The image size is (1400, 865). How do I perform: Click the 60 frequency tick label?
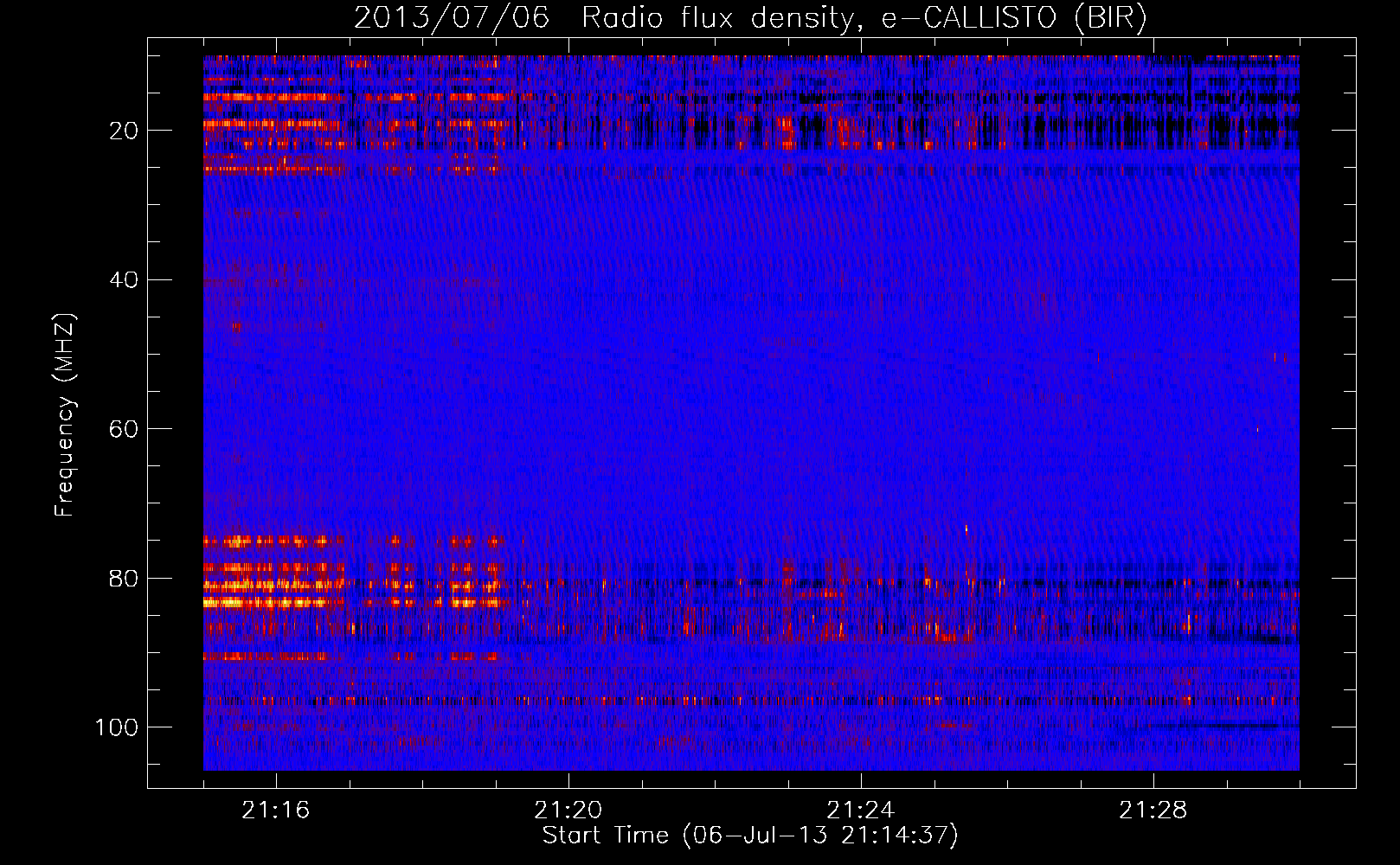125,429
